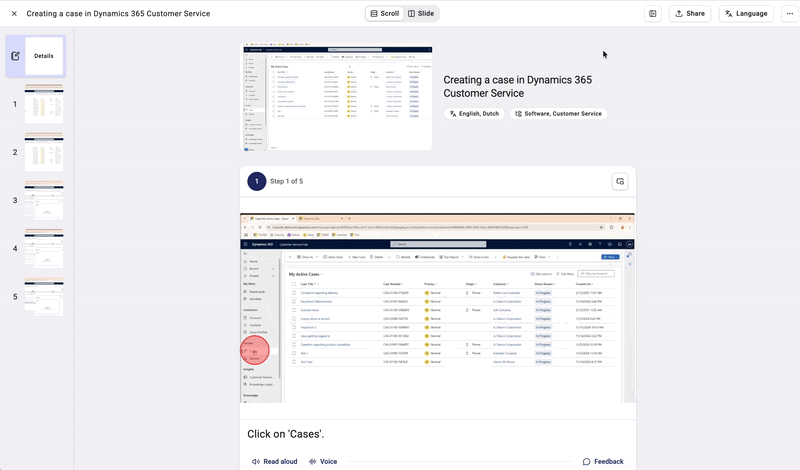800x470 pixels.
Task: Jump to step 2 thumbnail in sidebar
Action: point(44,152)
